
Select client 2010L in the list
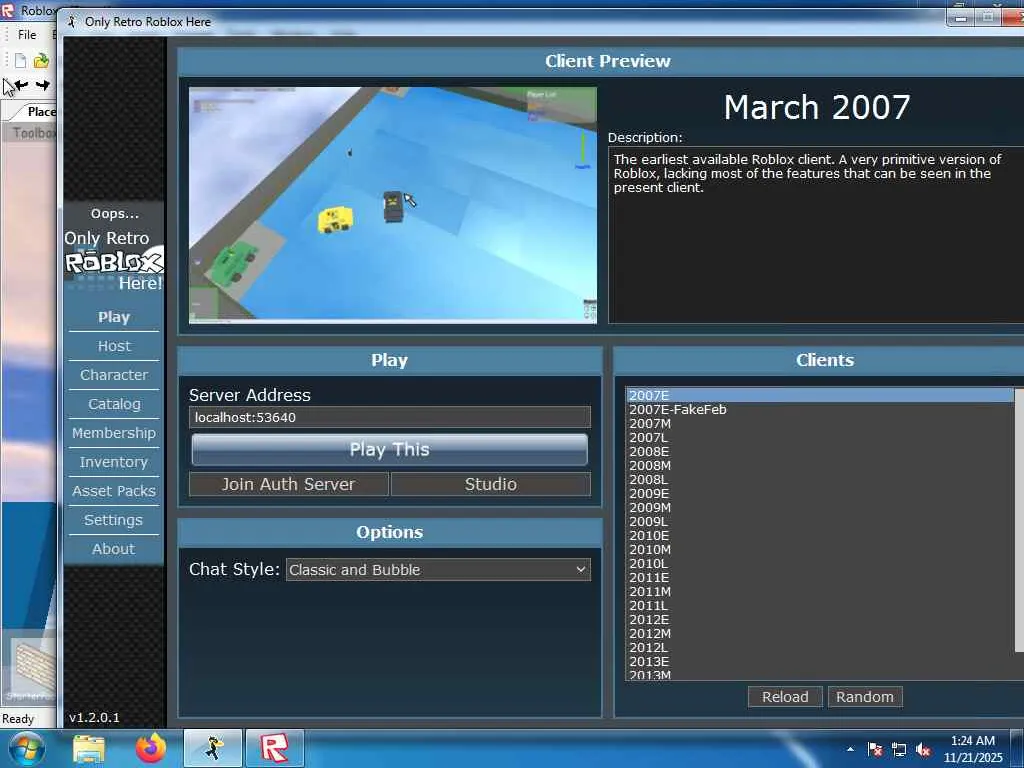point(820,564)
